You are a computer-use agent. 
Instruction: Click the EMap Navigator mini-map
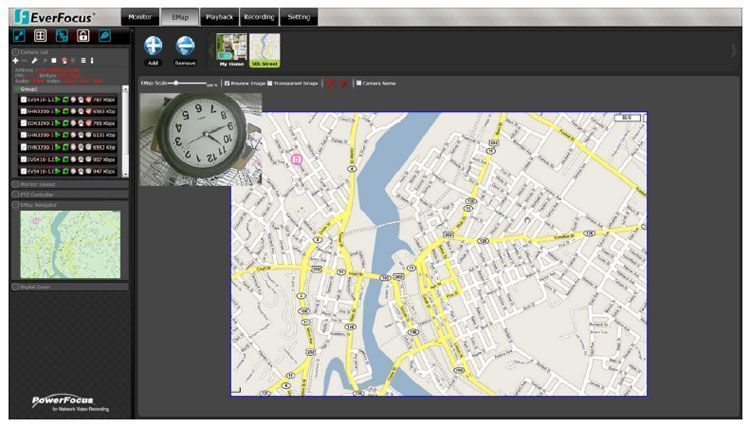coord(70,244)
